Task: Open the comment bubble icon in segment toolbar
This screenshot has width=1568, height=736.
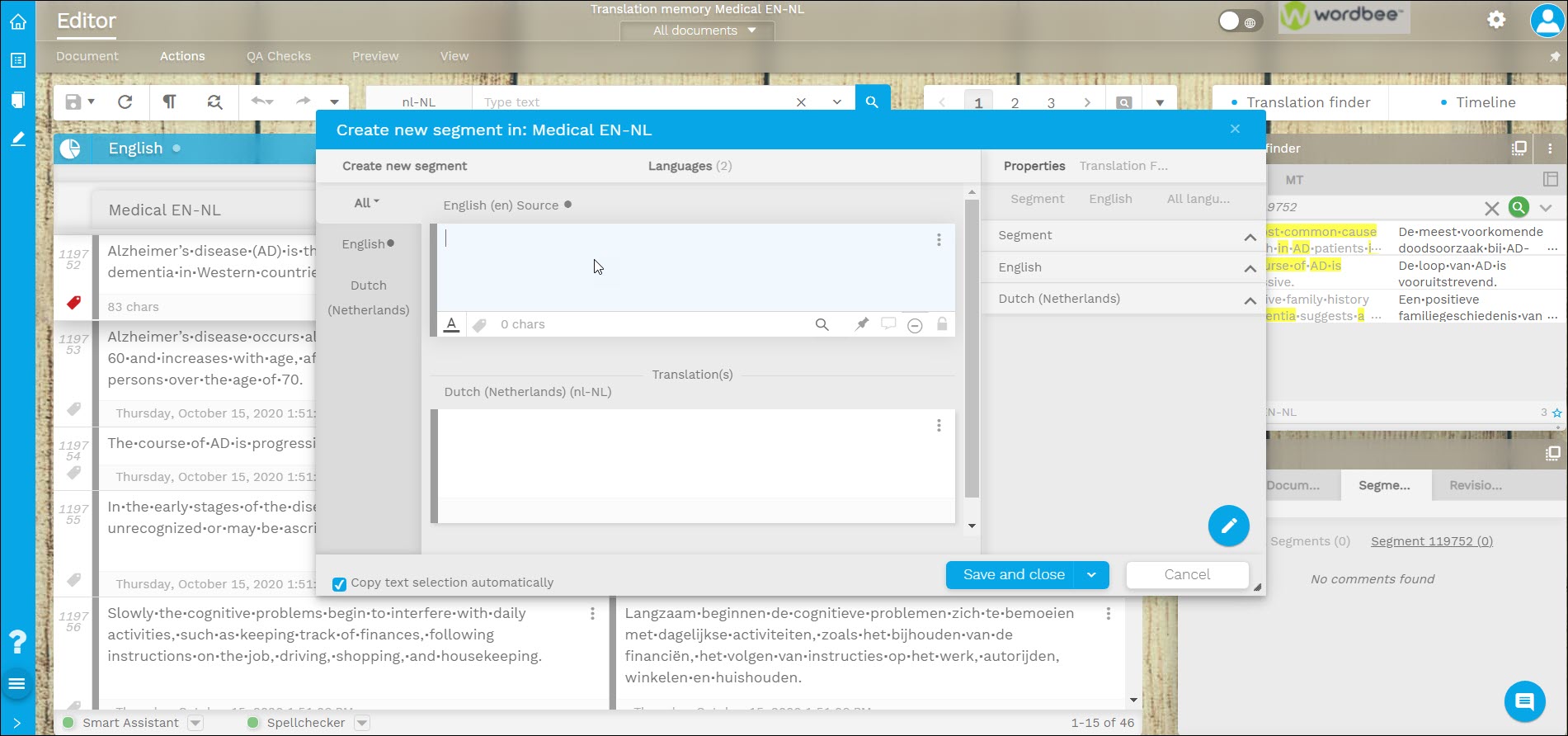Action: click(888, 324)
